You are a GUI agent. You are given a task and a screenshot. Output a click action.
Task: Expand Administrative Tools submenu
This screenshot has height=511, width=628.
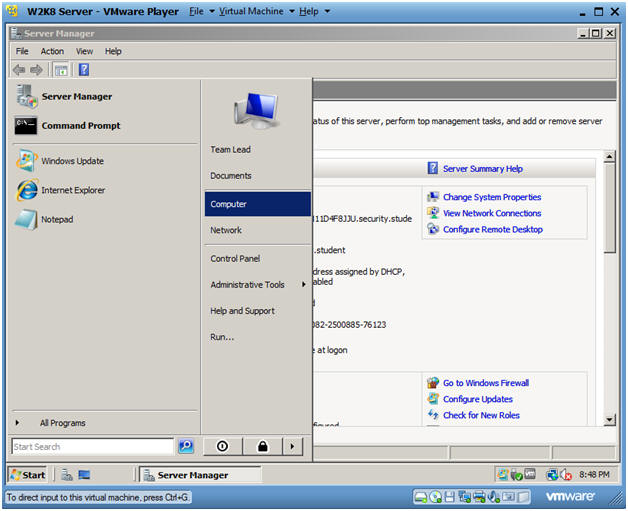pyautogui.click(x=258, y=284)
